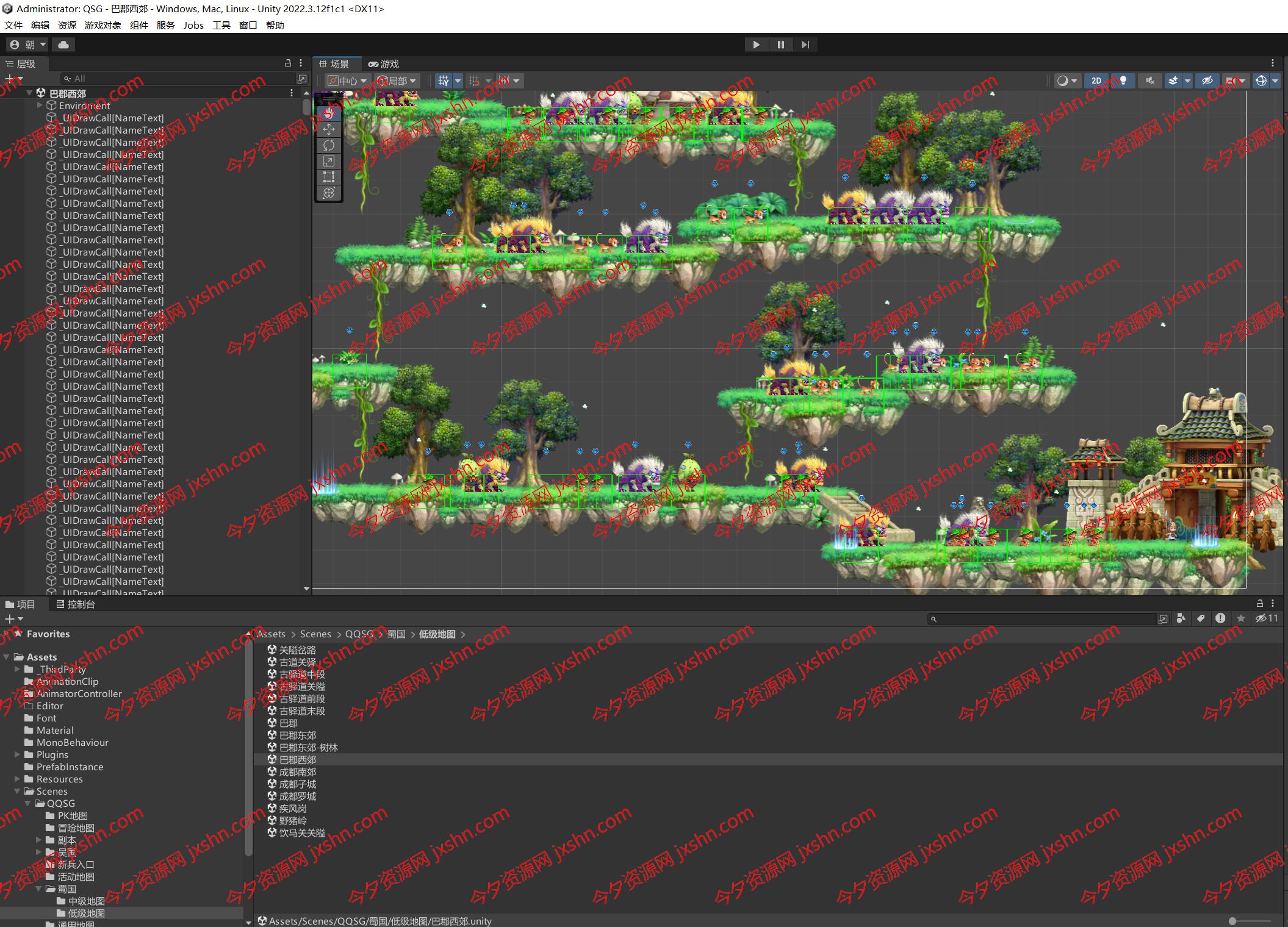Switch to the 游戏 tab
The image size is (1288, 927).
(x=384, y=64)
